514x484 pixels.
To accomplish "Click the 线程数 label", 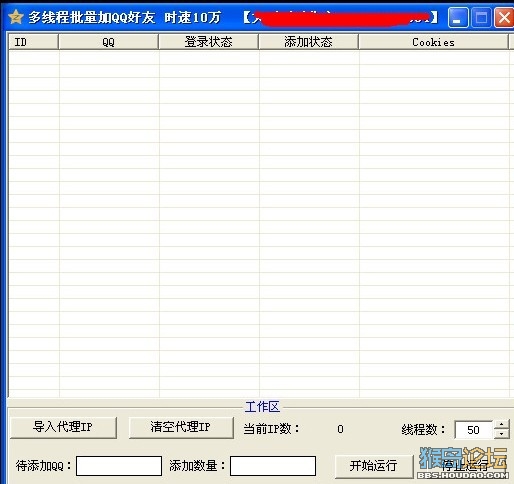I will (423, 429).
